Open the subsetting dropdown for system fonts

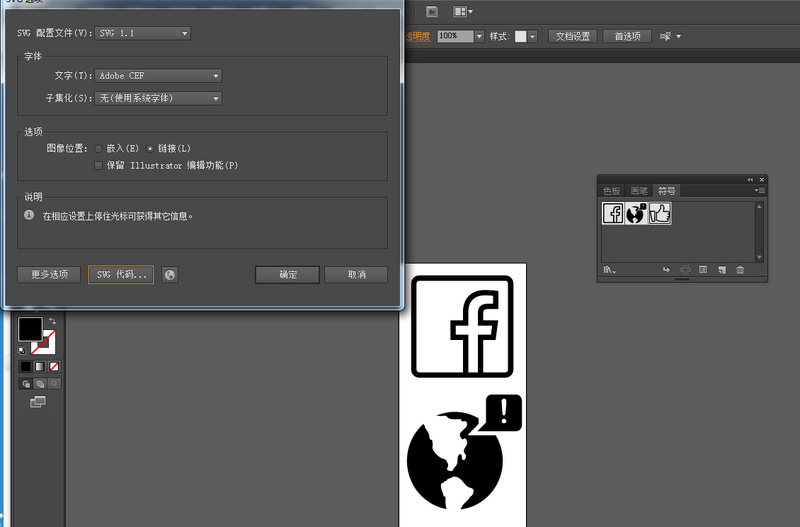pos(158,98)
